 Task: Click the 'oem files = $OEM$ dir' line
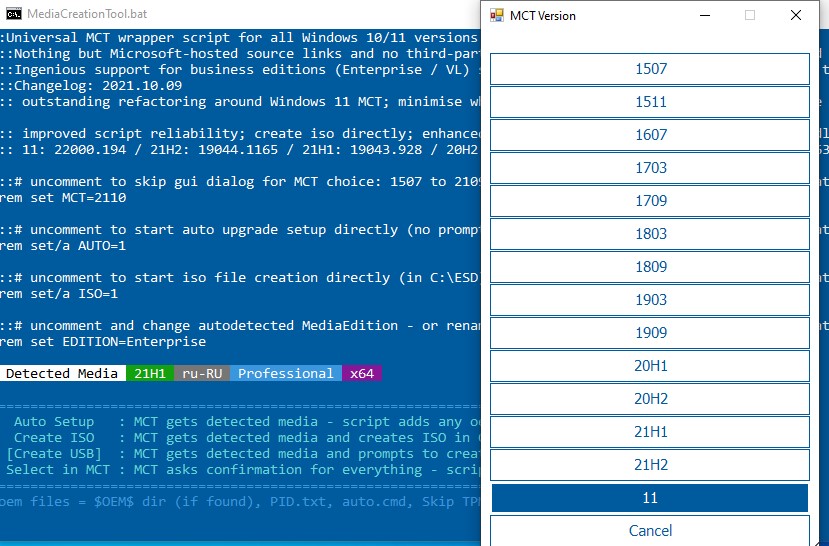(x=240, y=502)
